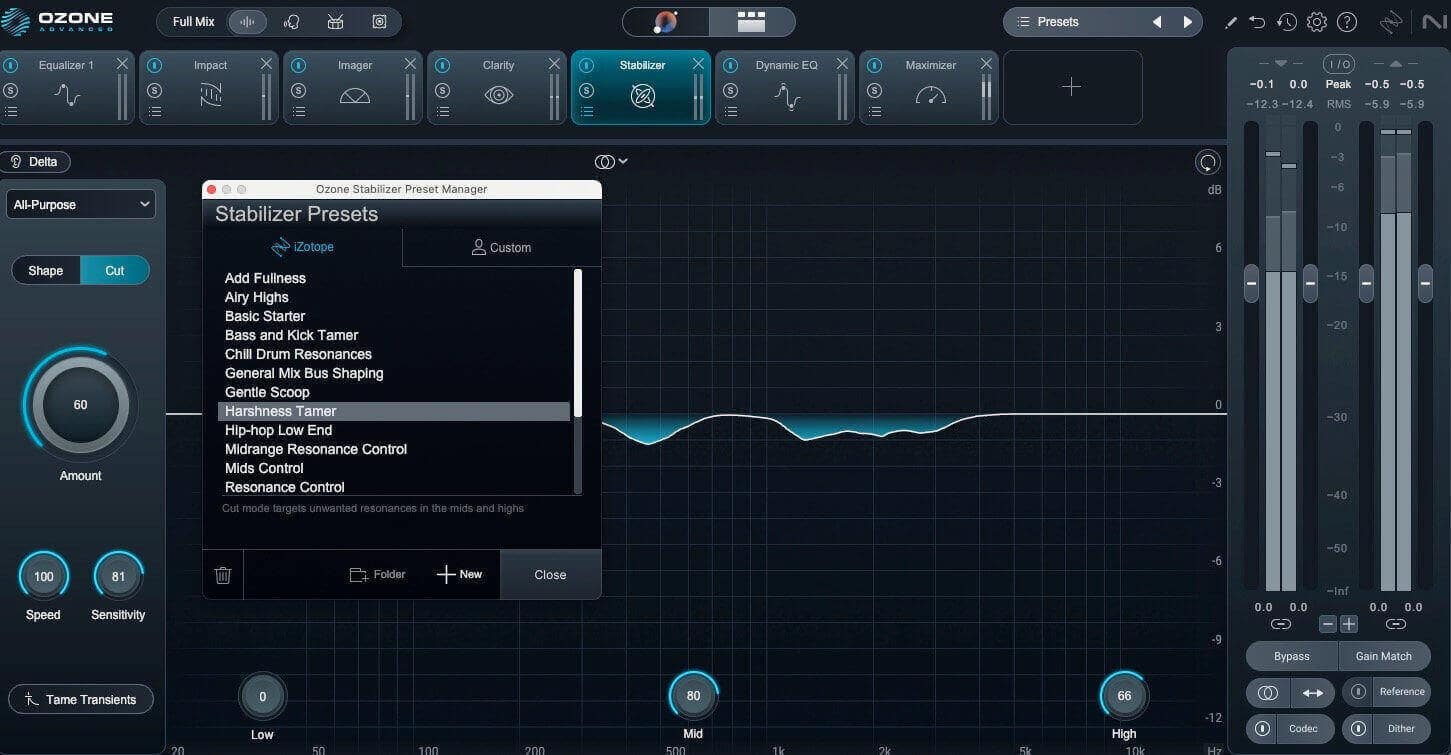Click the Stabilizer module icon
The height and width of the screenshot is (755, 1451).
[x=643, y=96]
